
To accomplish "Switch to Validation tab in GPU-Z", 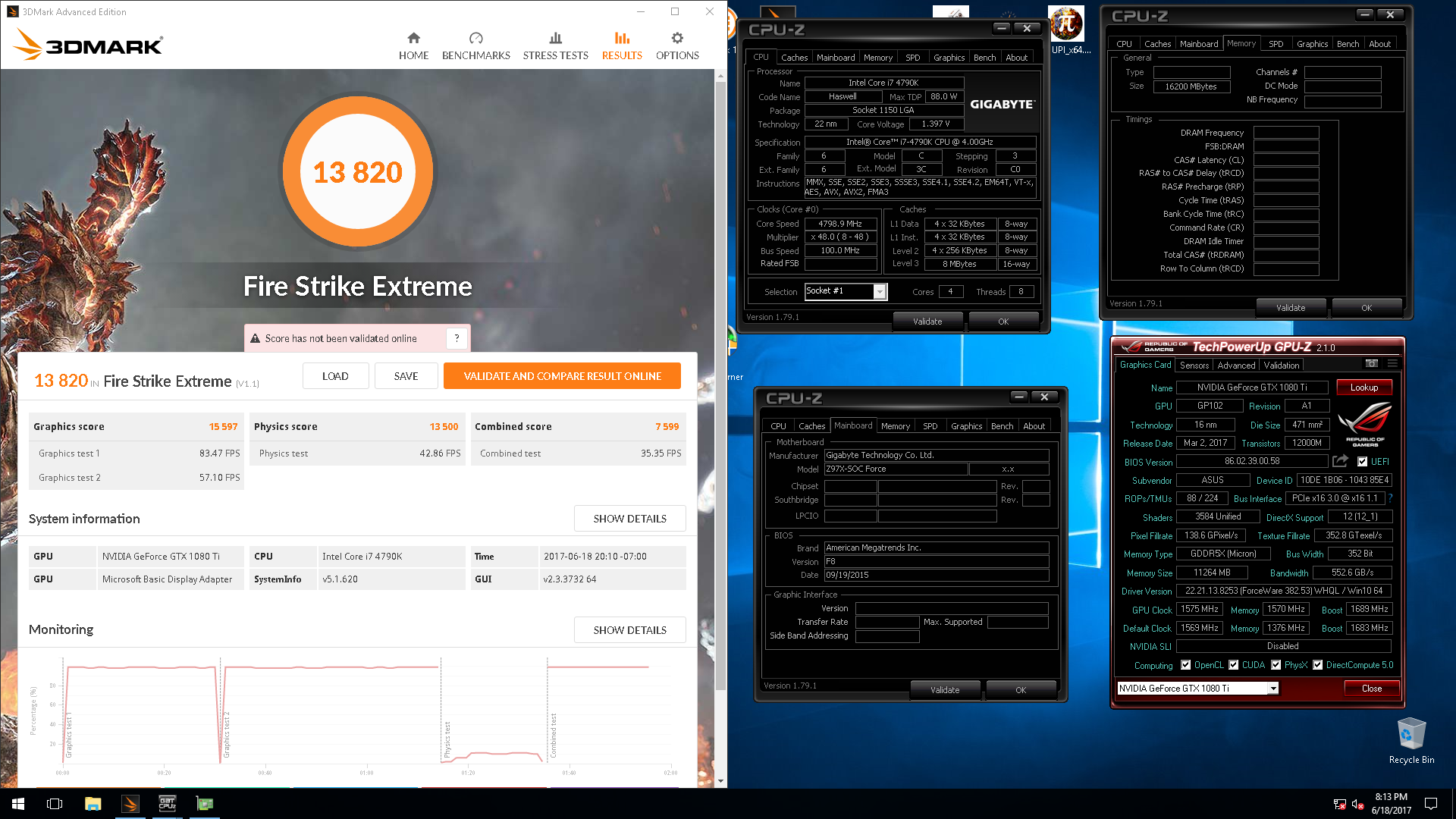I will (1281, 366).
